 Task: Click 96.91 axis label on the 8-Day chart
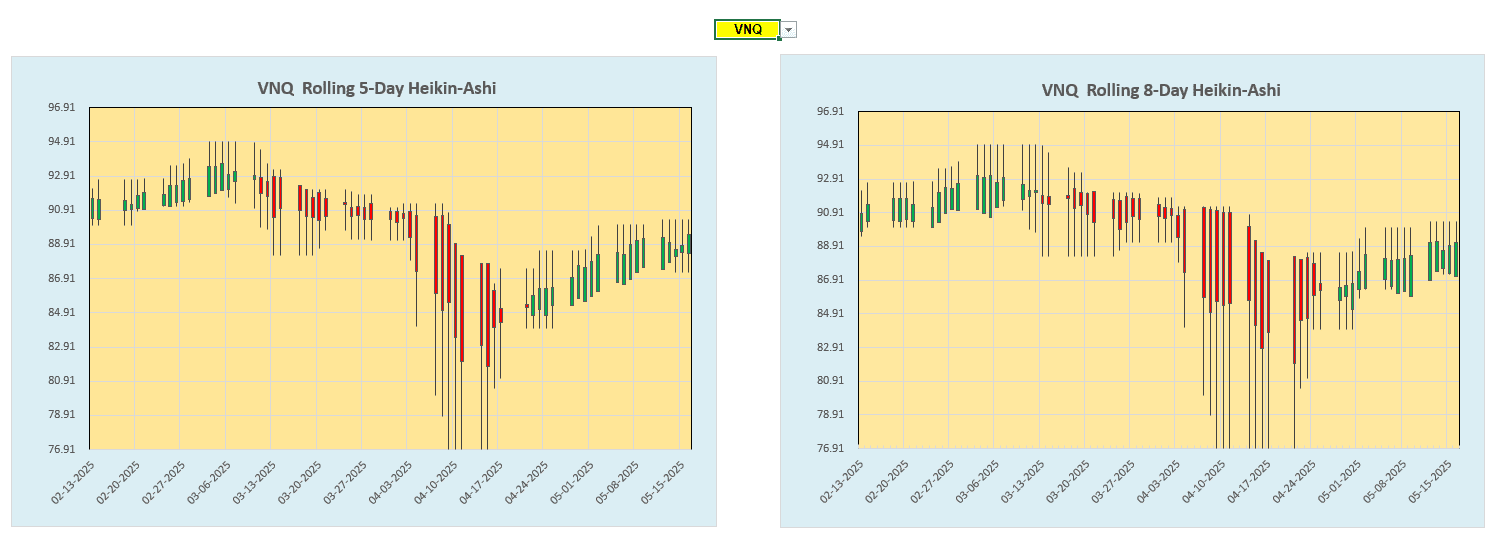point(831,111)
